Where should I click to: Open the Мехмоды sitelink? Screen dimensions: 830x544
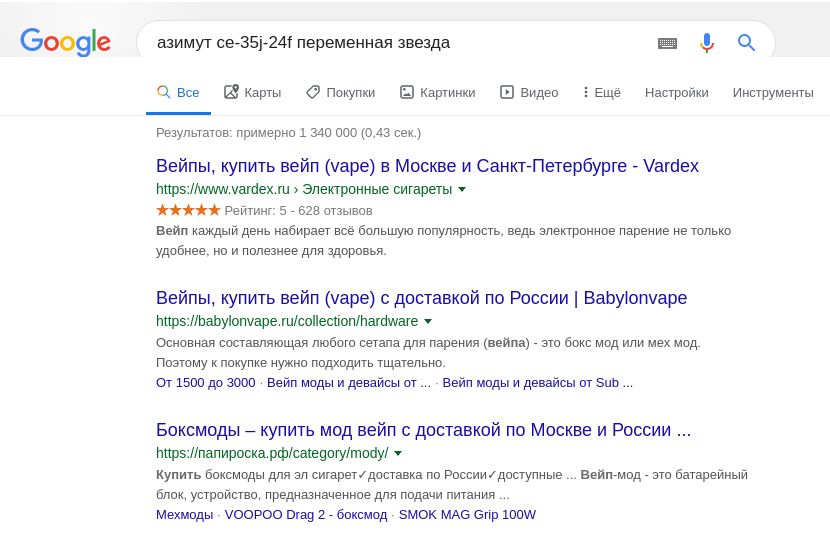(x=184, y=514)
